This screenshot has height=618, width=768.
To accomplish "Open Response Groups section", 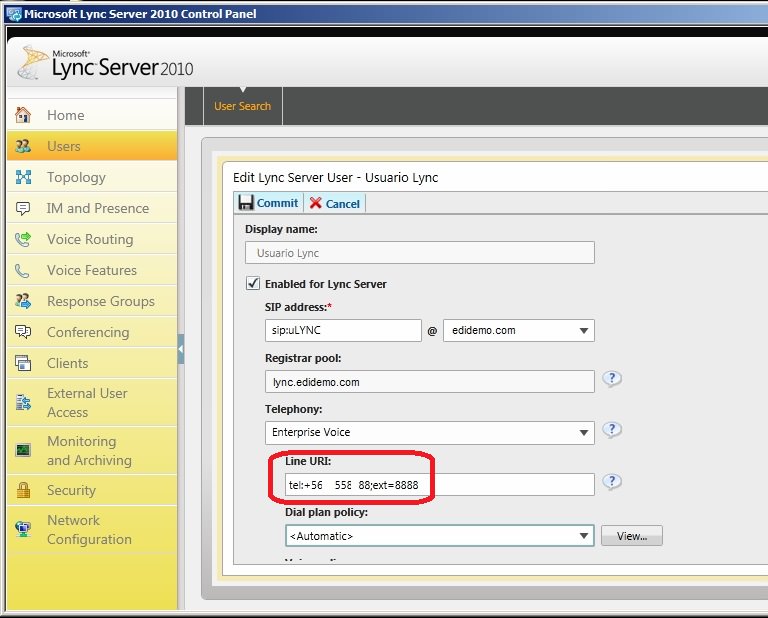I will [92, 301].
